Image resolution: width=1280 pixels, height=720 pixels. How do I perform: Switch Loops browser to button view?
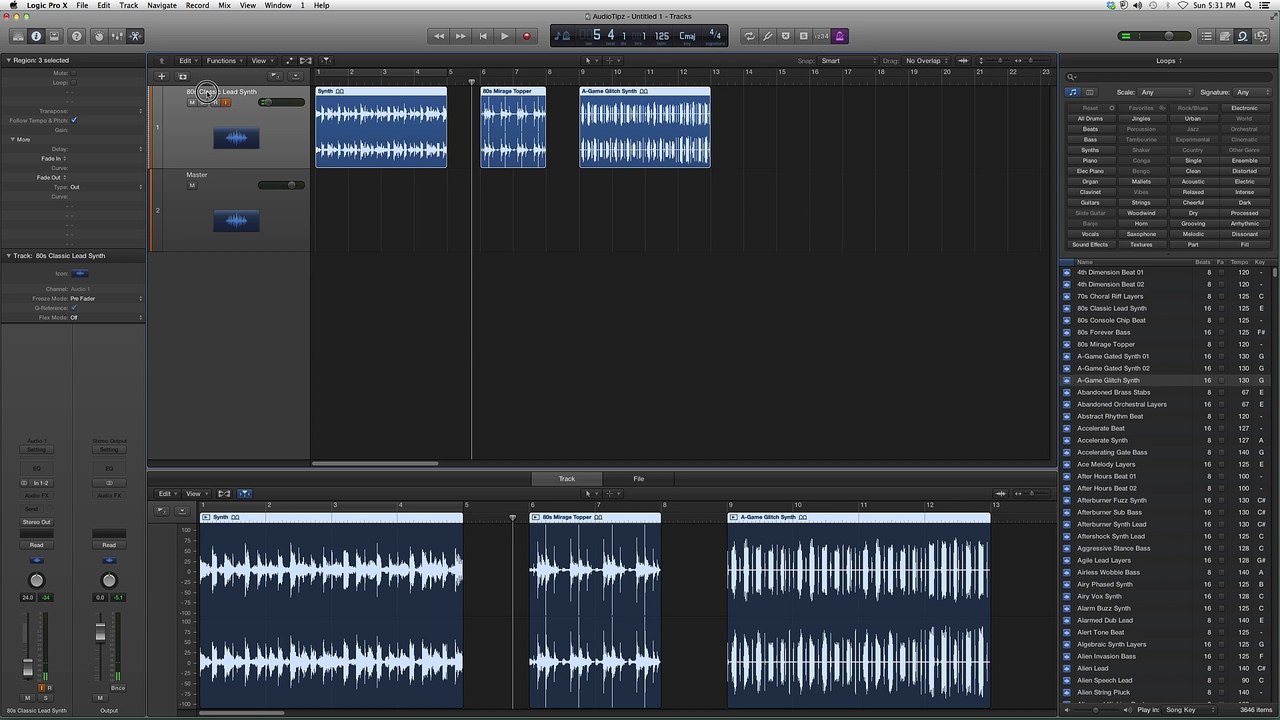point(1073,92)
